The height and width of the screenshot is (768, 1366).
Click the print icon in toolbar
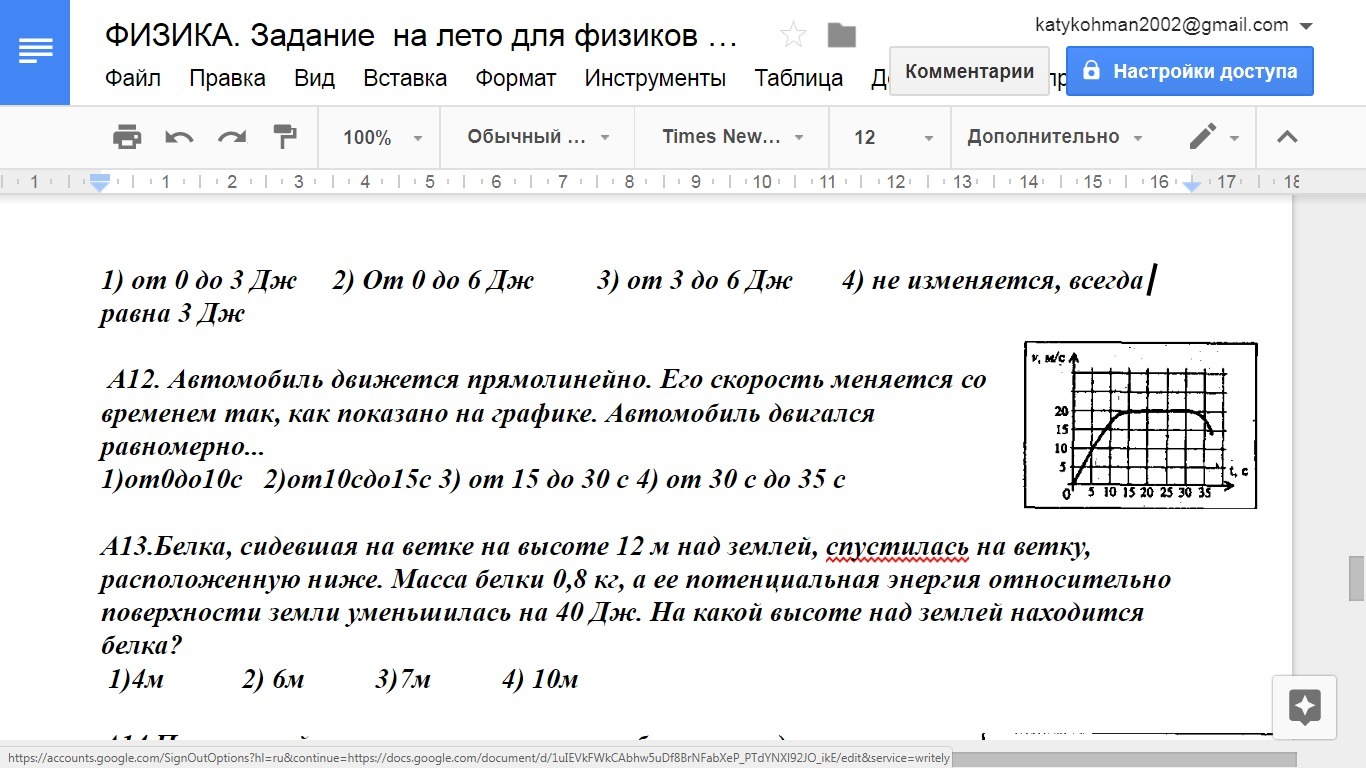[x=127, y=137]
